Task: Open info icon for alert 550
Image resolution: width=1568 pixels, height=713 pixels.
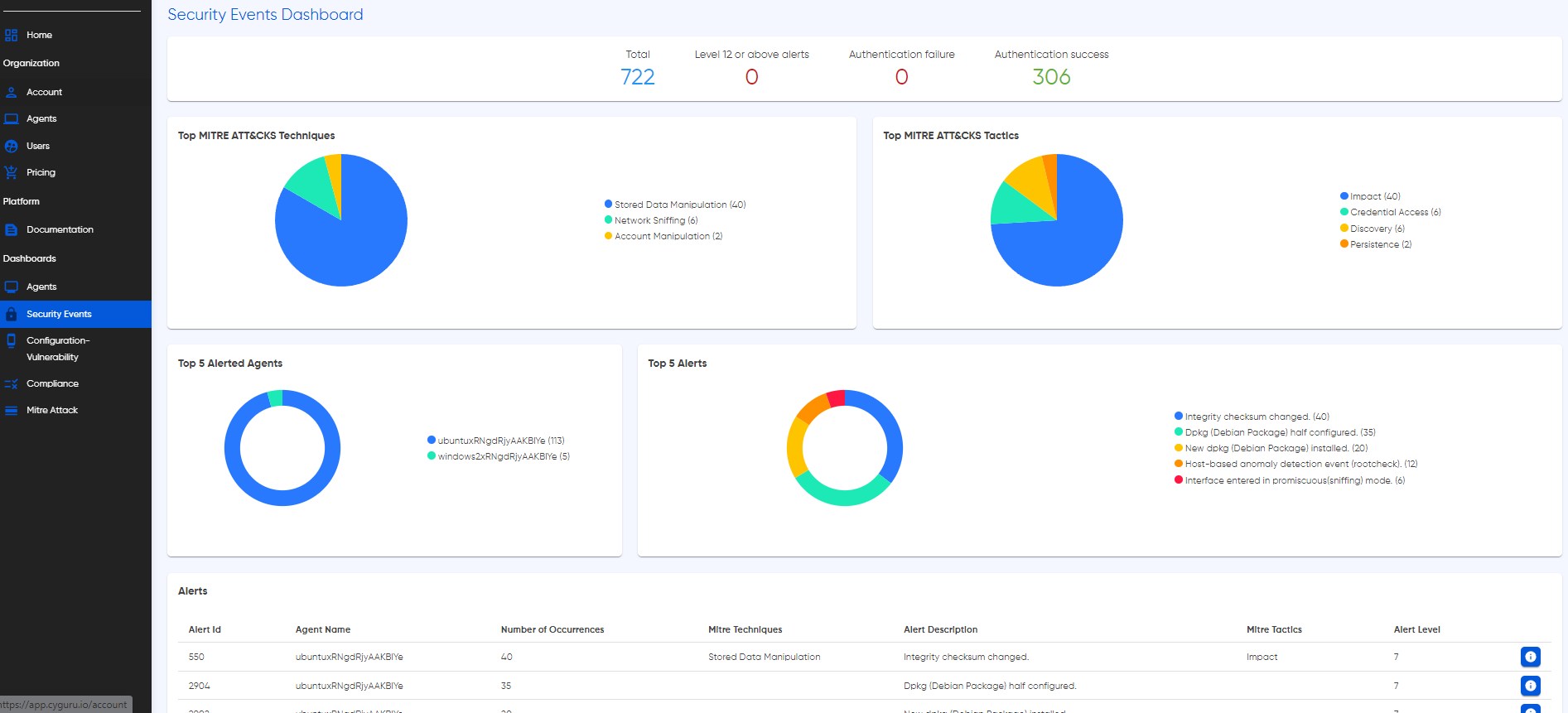Action: coord(1530,657)
